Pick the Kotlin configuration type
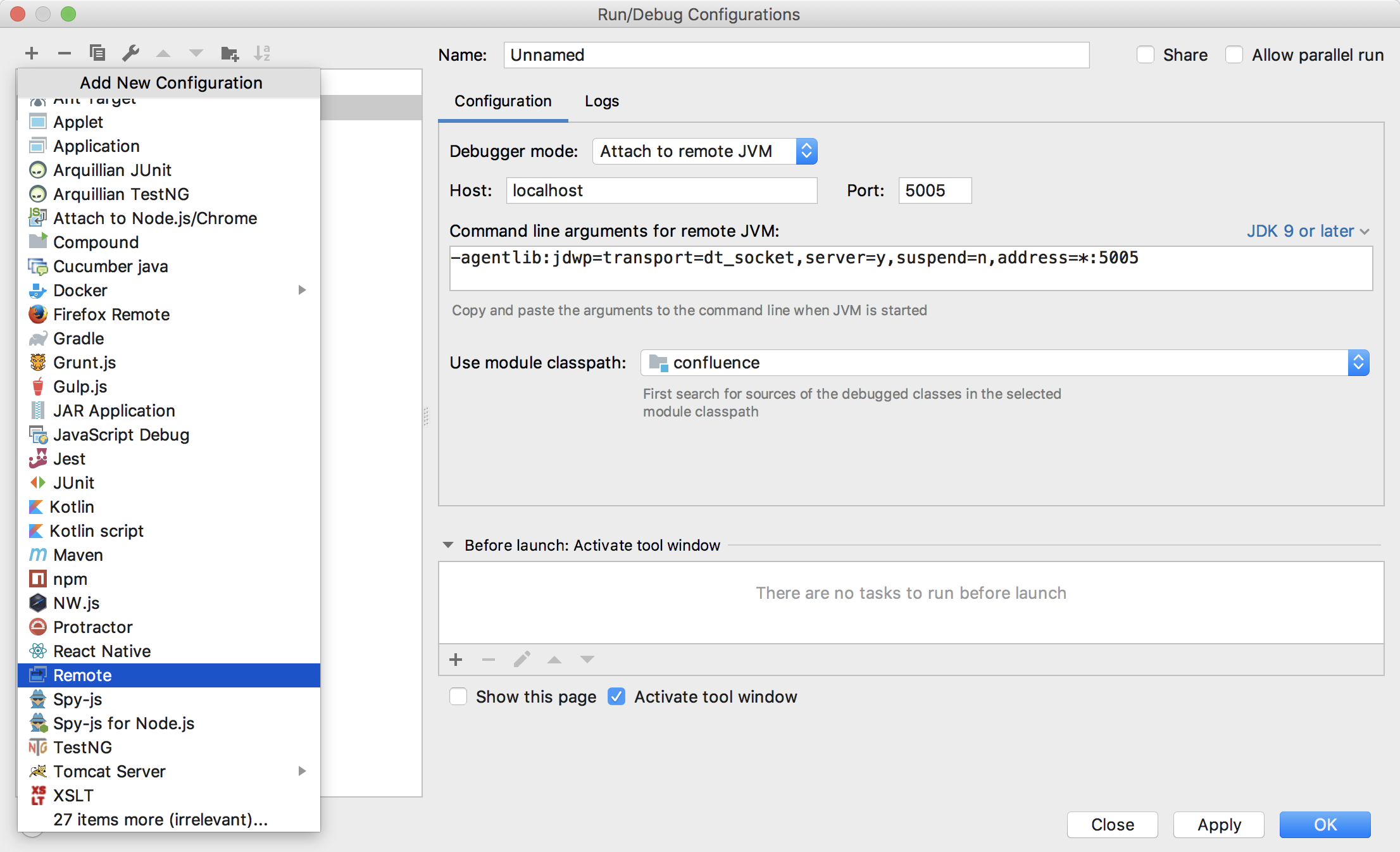1400x852 pixels. pyautogui.click(x=168, y=506)
